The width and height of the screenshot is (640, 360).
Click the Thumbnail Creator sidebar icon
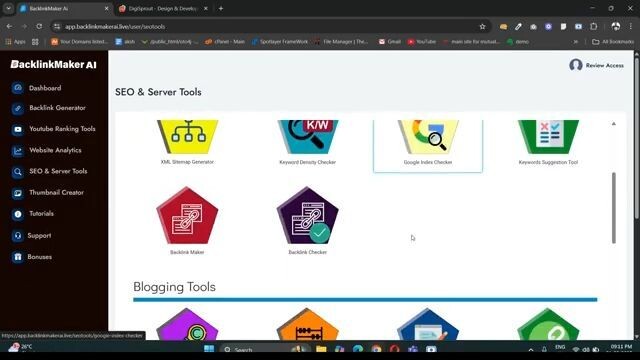[x=18, y=193]
